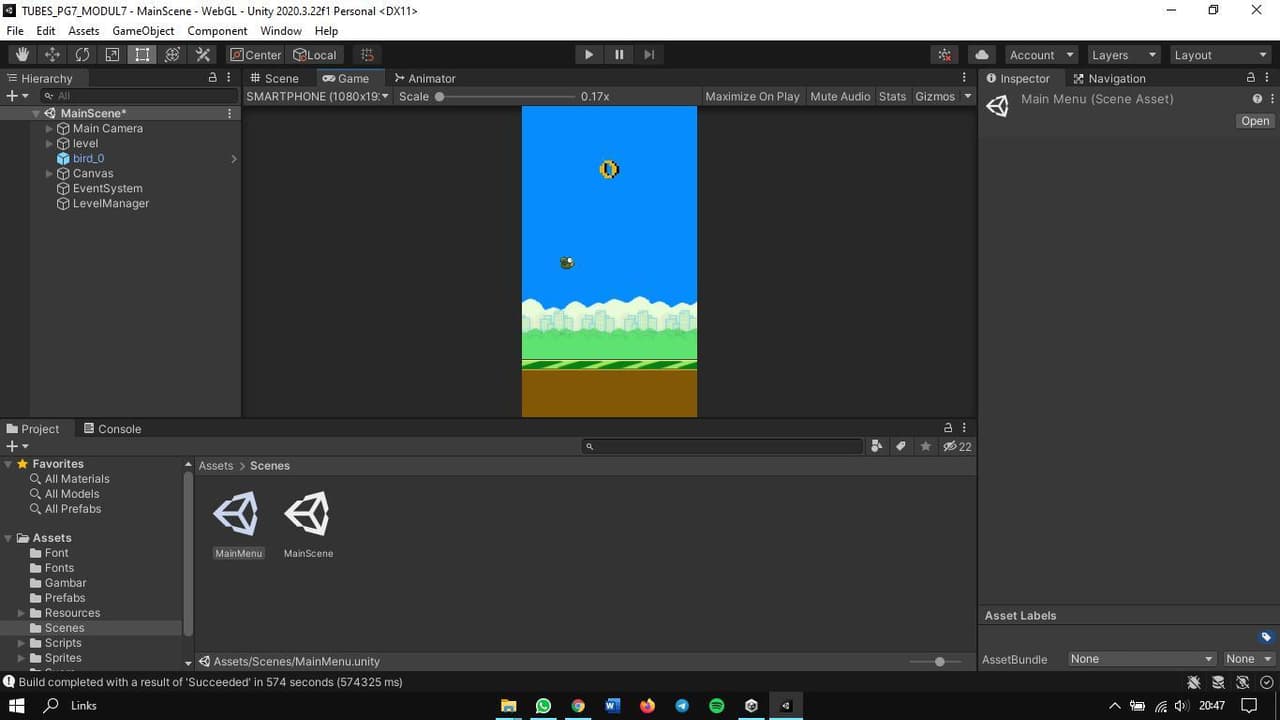Switch to the Console tab
Screen dimensions: 1280x720
point(112,428)
